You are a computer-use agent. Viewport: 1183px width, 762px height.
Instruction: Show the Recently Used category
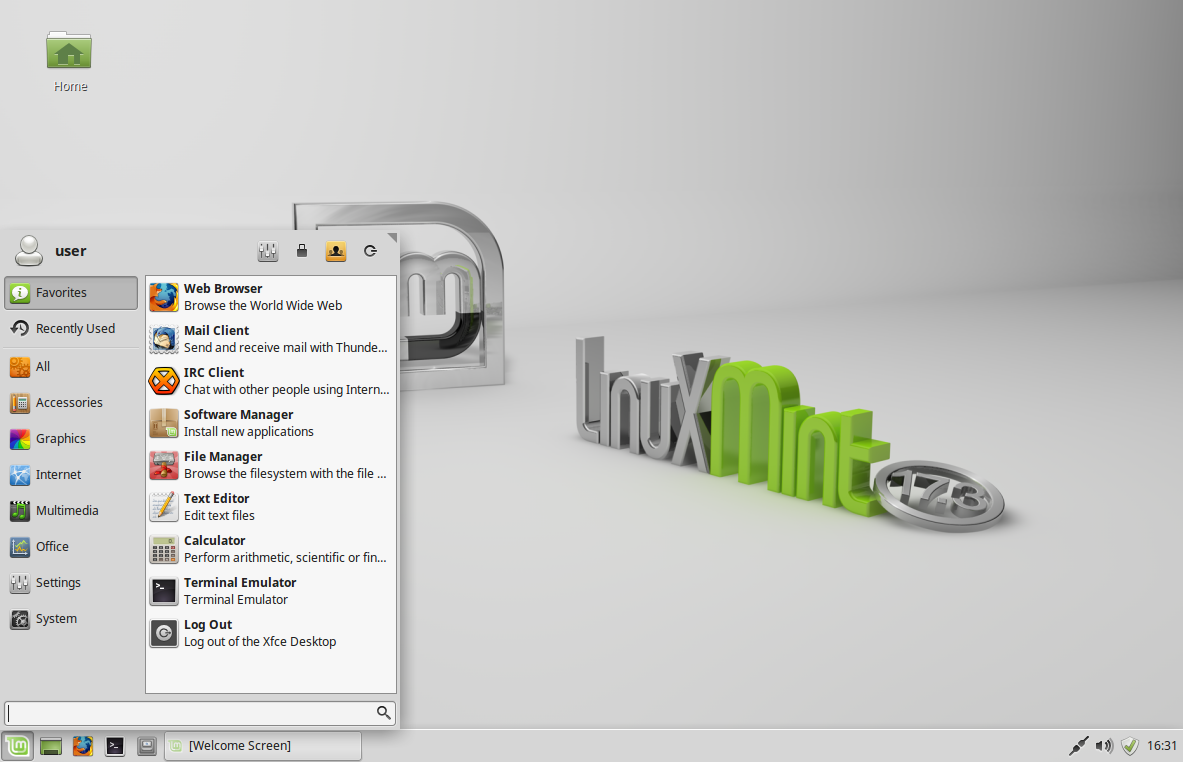point(71,329)
